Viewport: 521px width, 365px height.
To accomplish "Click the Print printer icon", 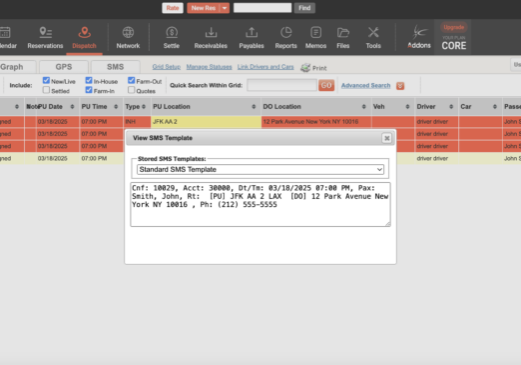I will [305, 68].
